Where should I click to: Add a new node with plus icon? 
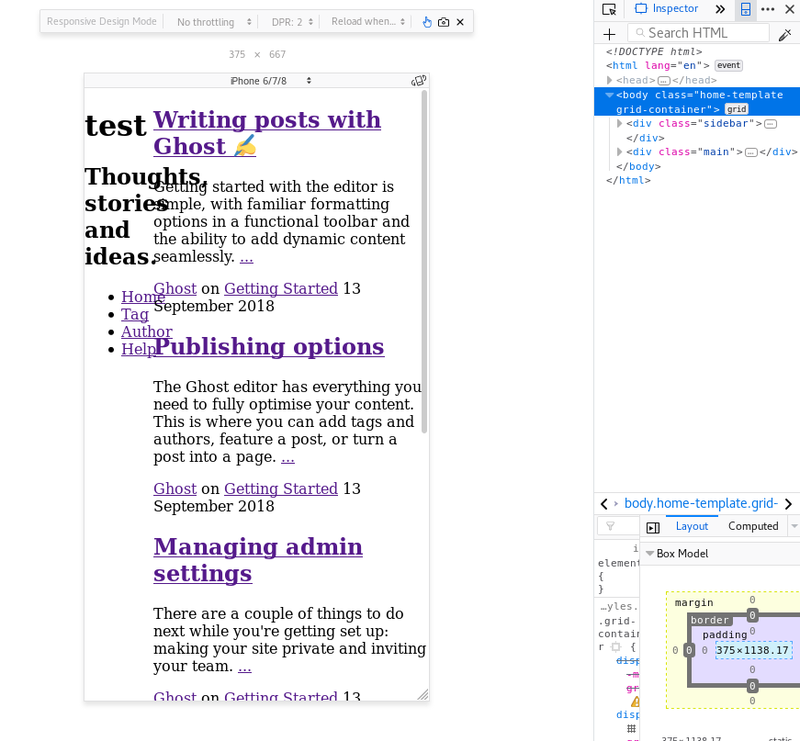[609, 34]
